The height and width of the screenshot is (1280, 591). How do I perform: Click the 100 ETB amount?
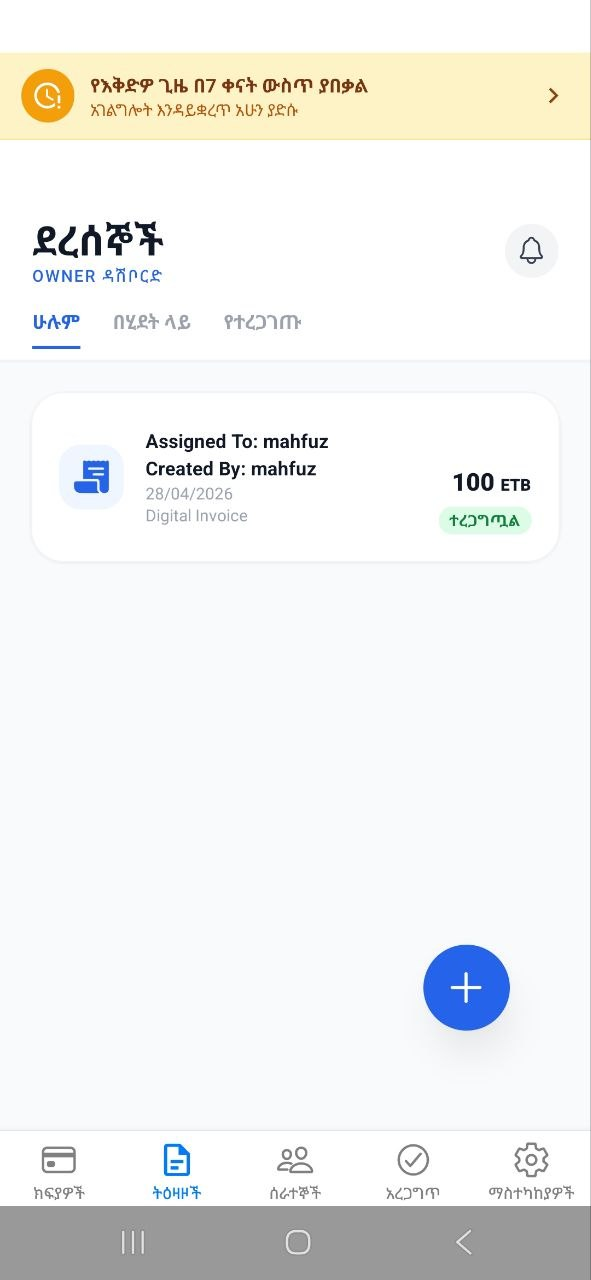(492, 482)
